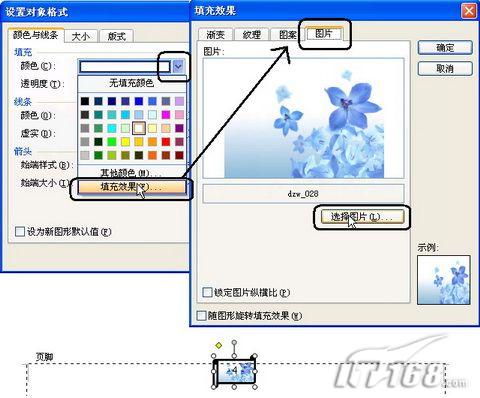The height and width of the screenshot is (398, 480).
Task: Toggle the 设为新图形默认值 checkbox
Action: (x=20, y=231)
